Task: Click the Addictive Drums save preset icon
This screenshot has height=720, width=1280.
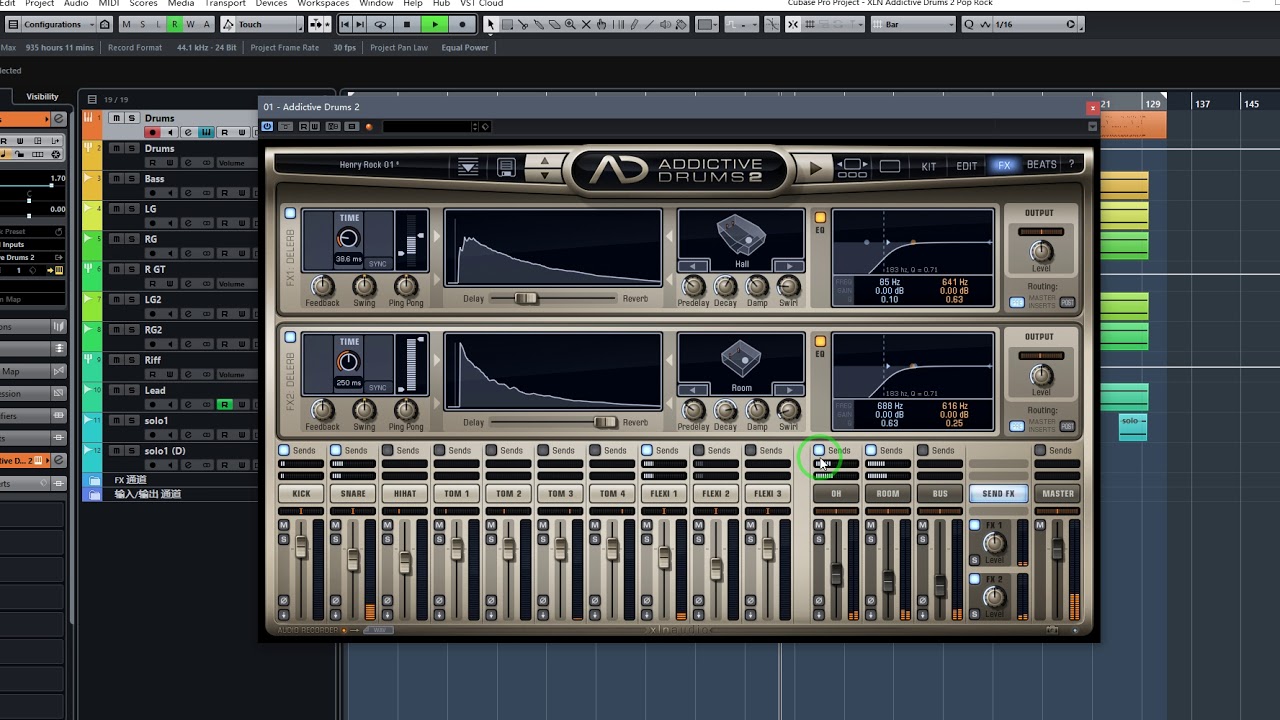Action: click(506, 167)
